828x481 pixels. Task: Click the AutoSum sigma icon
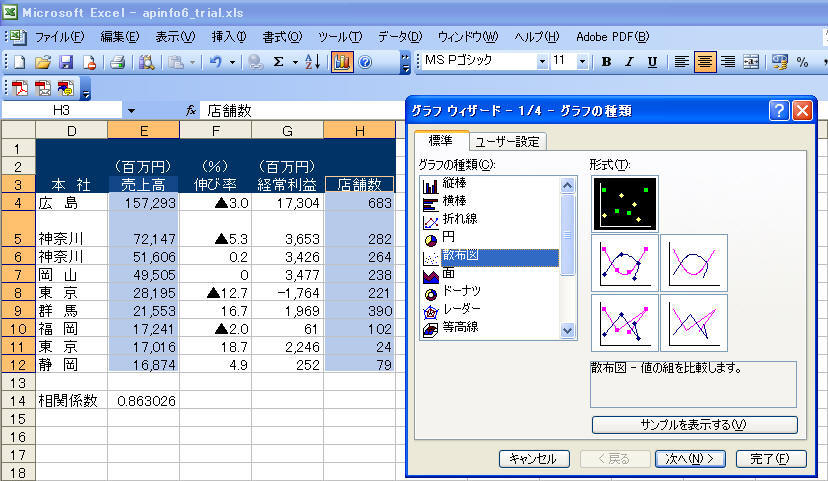pyautogui.click(x=280, y=62)
